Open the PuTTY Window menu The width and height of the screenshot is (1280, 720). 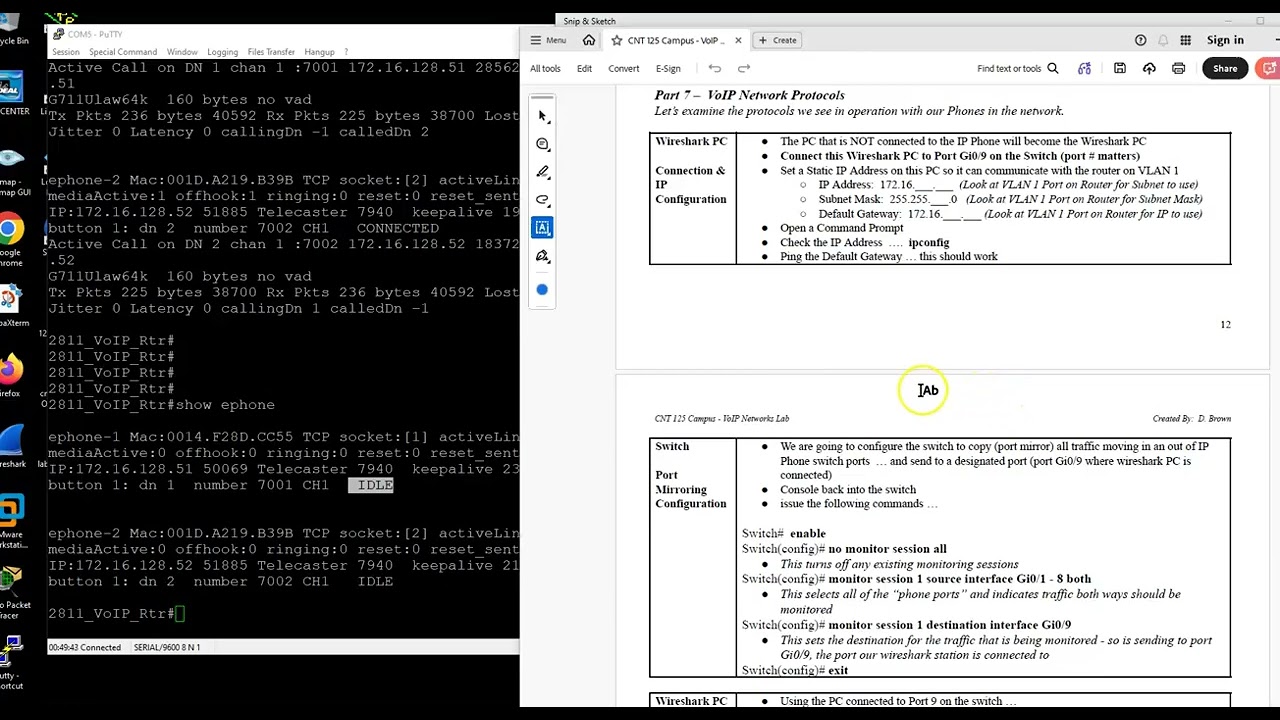(x=182, y=52)
